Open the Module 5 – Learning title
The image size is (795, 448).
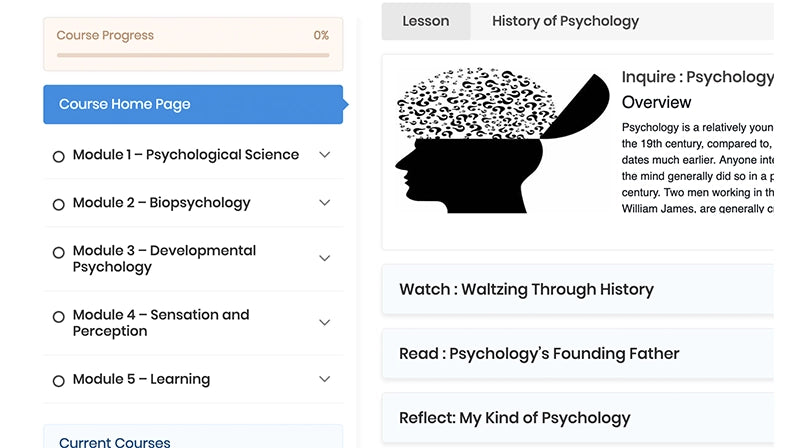pyautogui.click(x=141, y=379)
